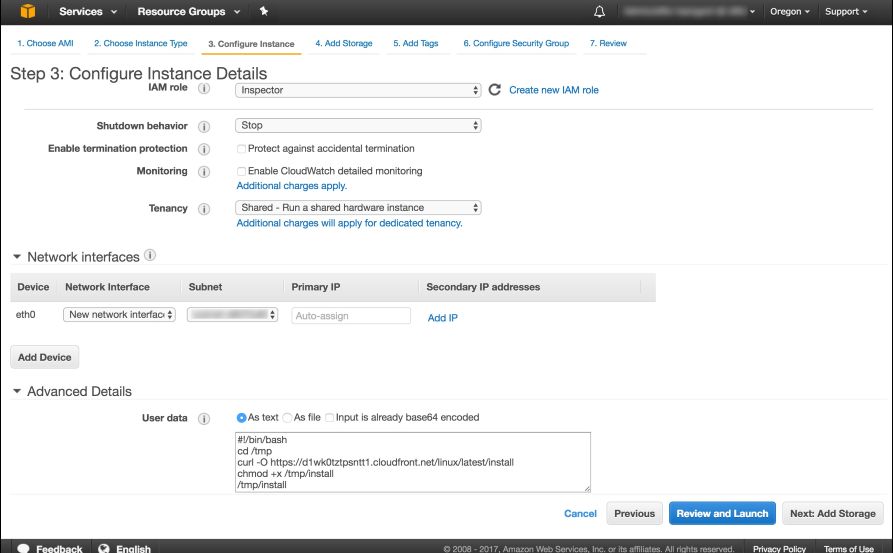Click the Review and Launch button
Image resolution: width=893 pixels, height=553 pixels.
722,513
